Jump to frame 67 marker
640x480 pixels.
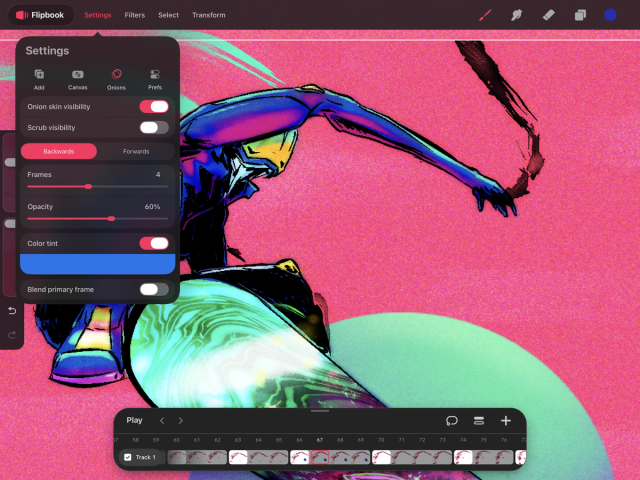tap(320, 440)
